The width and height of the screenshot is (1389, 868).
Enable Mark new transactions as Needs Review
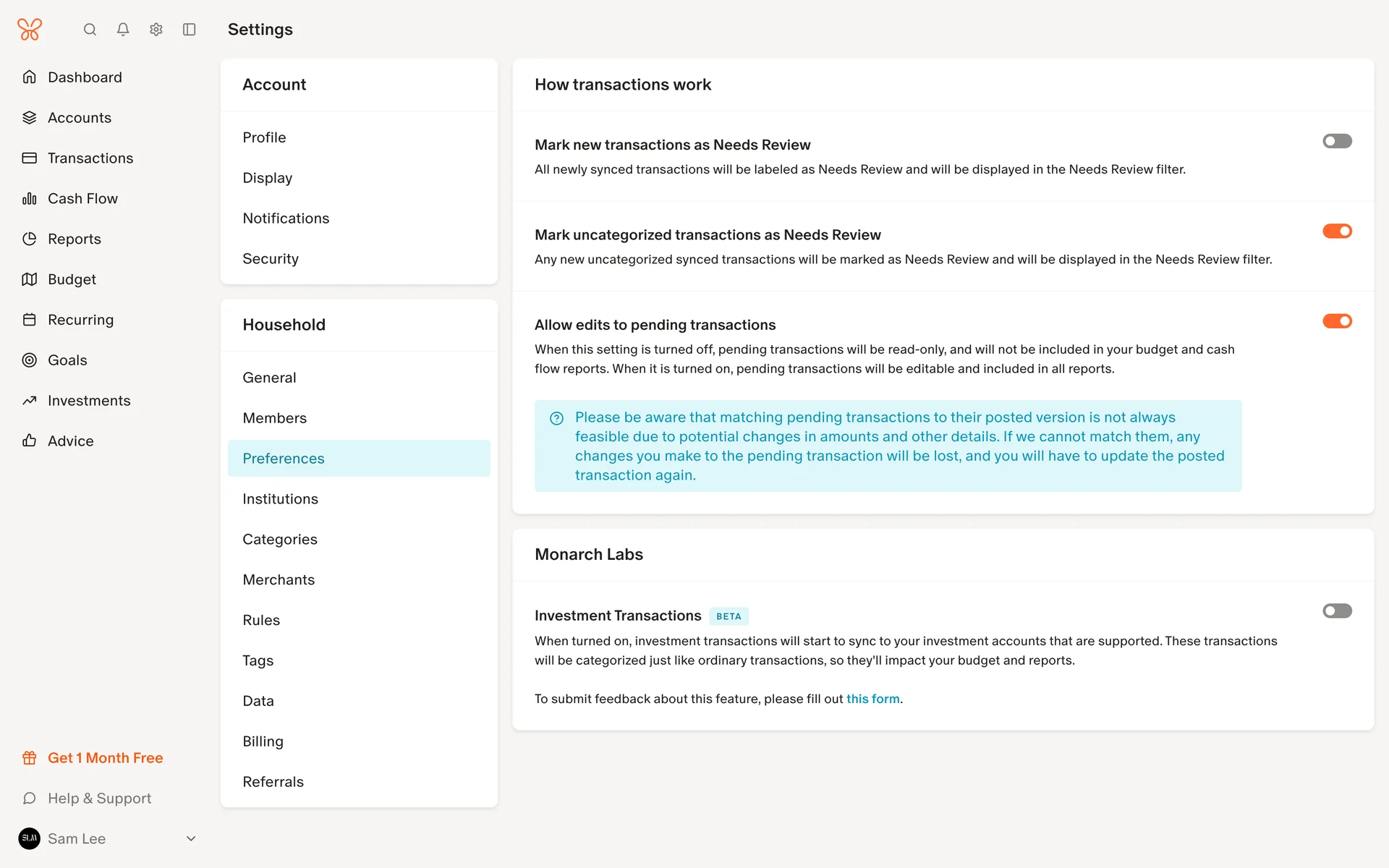click(1337, 141)
